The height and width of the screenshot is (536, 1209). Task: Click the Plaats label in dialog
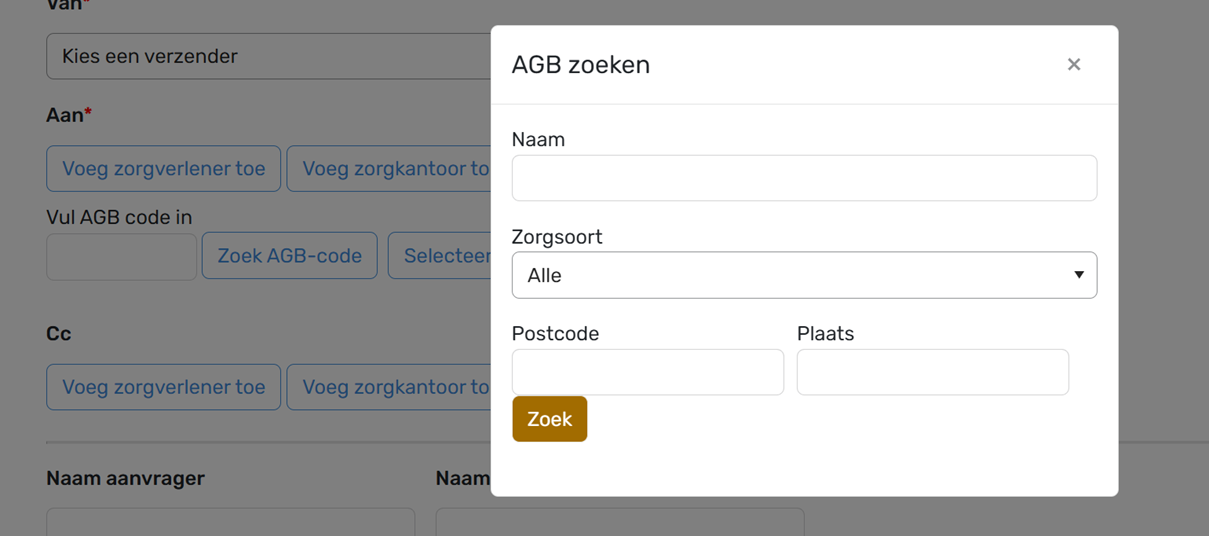point(825,334)
